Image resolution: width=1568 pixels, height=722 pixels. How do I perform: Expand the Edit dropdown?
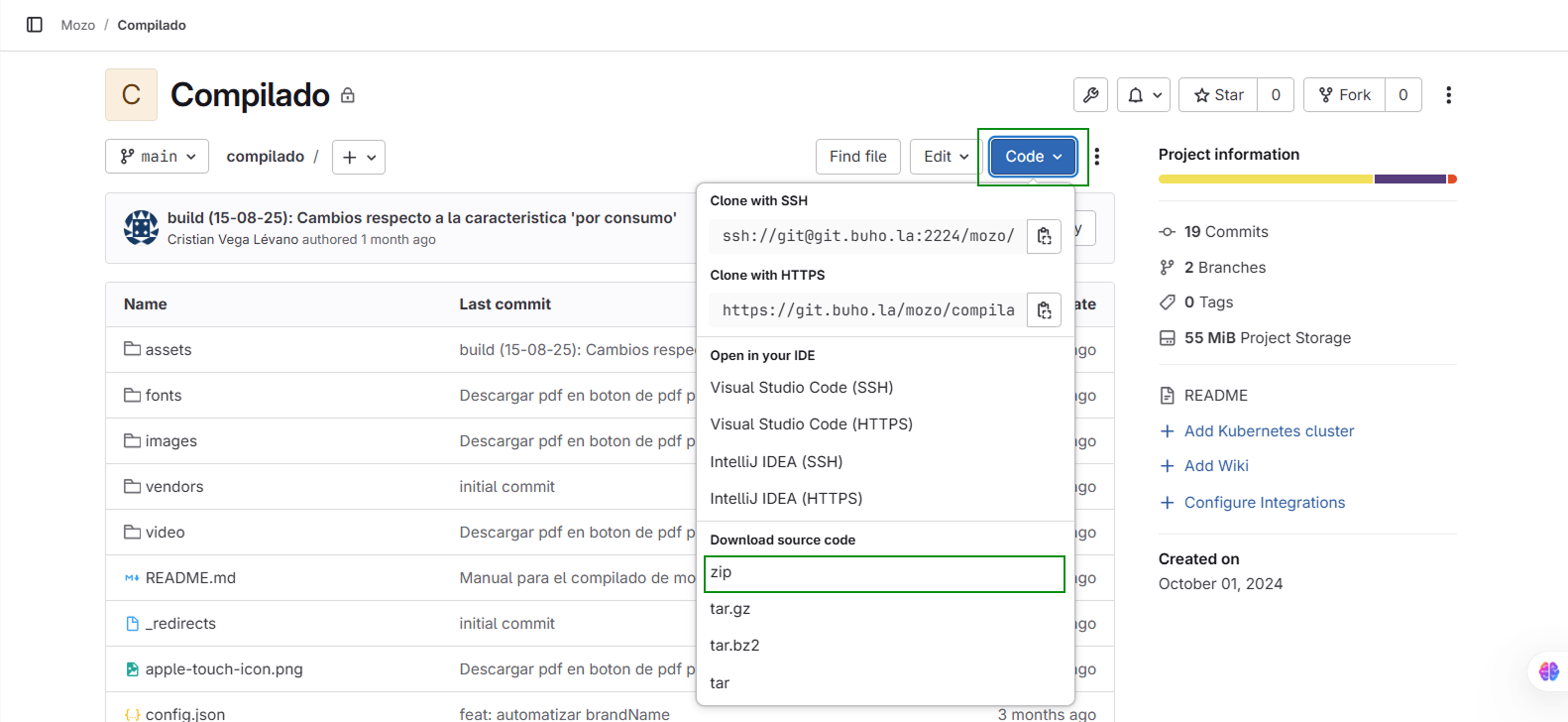tap(946, 157)
